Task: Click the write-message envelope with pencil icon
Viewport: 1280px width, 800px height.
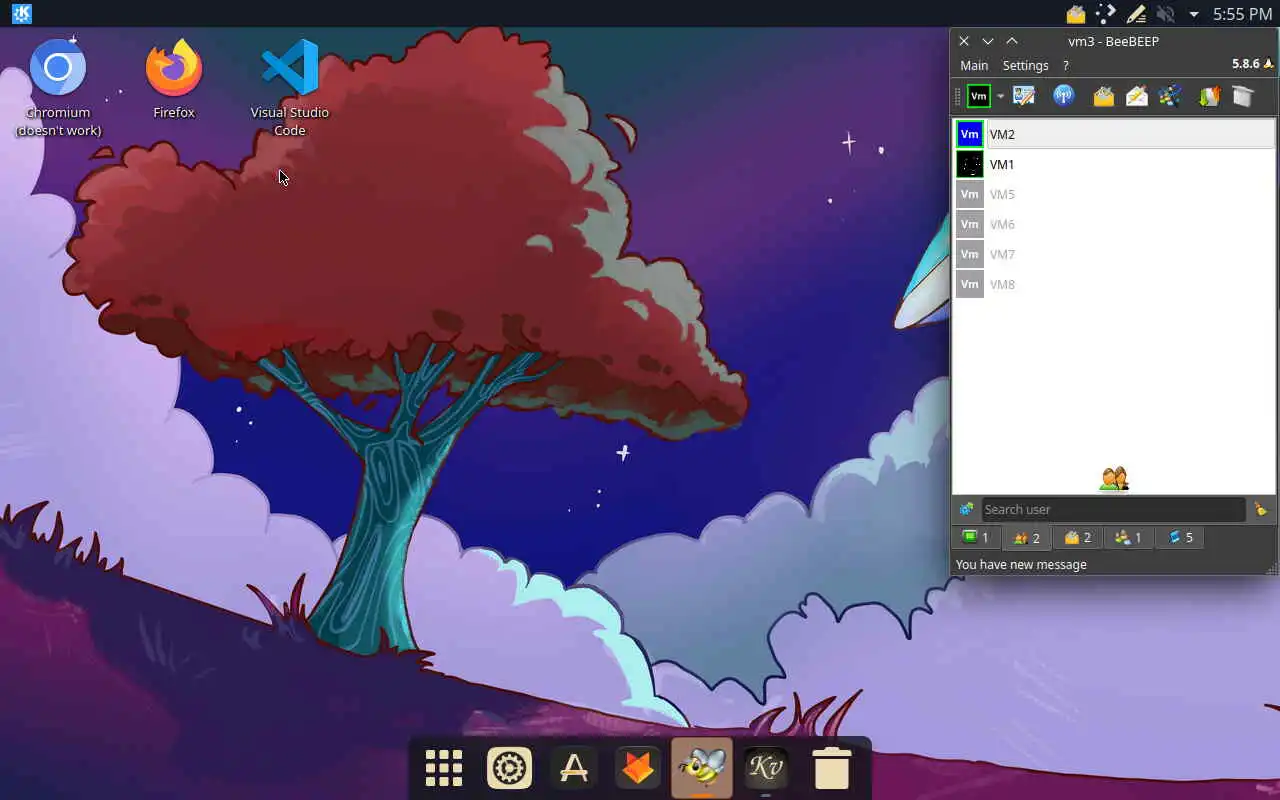Action: (x=1137, y=96)
